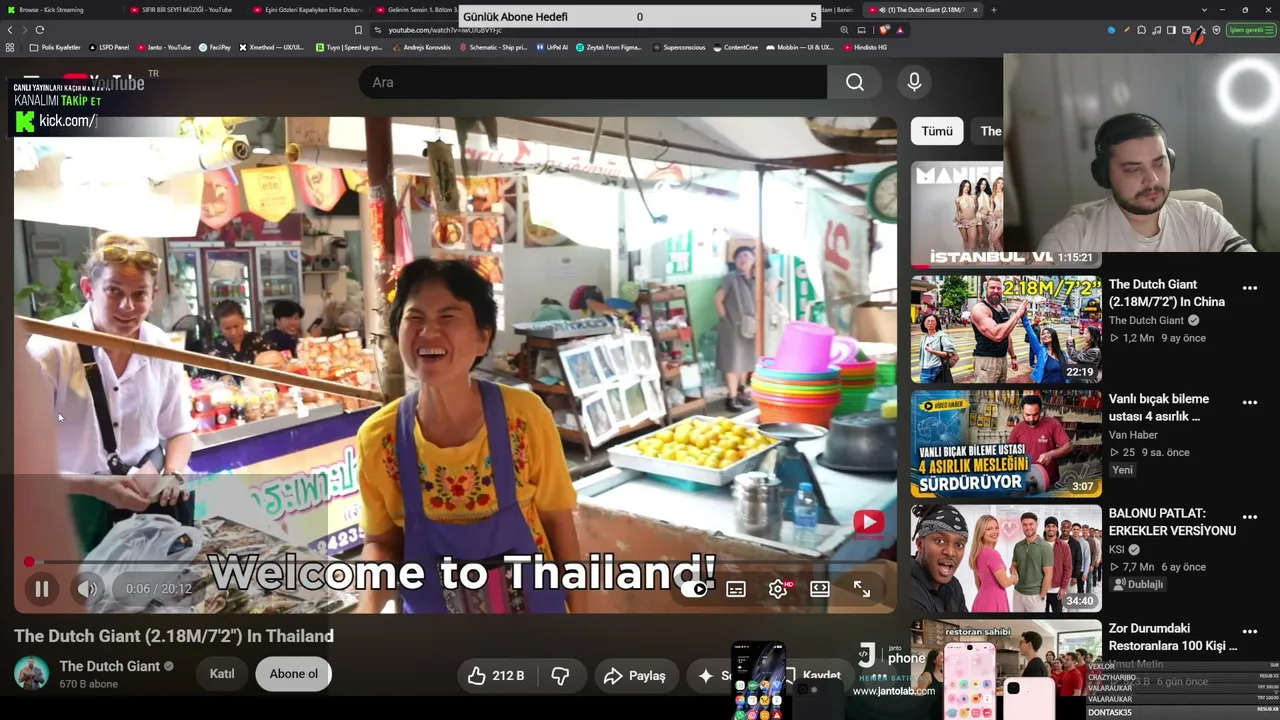Share the video via Paylaş
Viewport: 1280px width, 720px height.
click(x=634, y=676)
